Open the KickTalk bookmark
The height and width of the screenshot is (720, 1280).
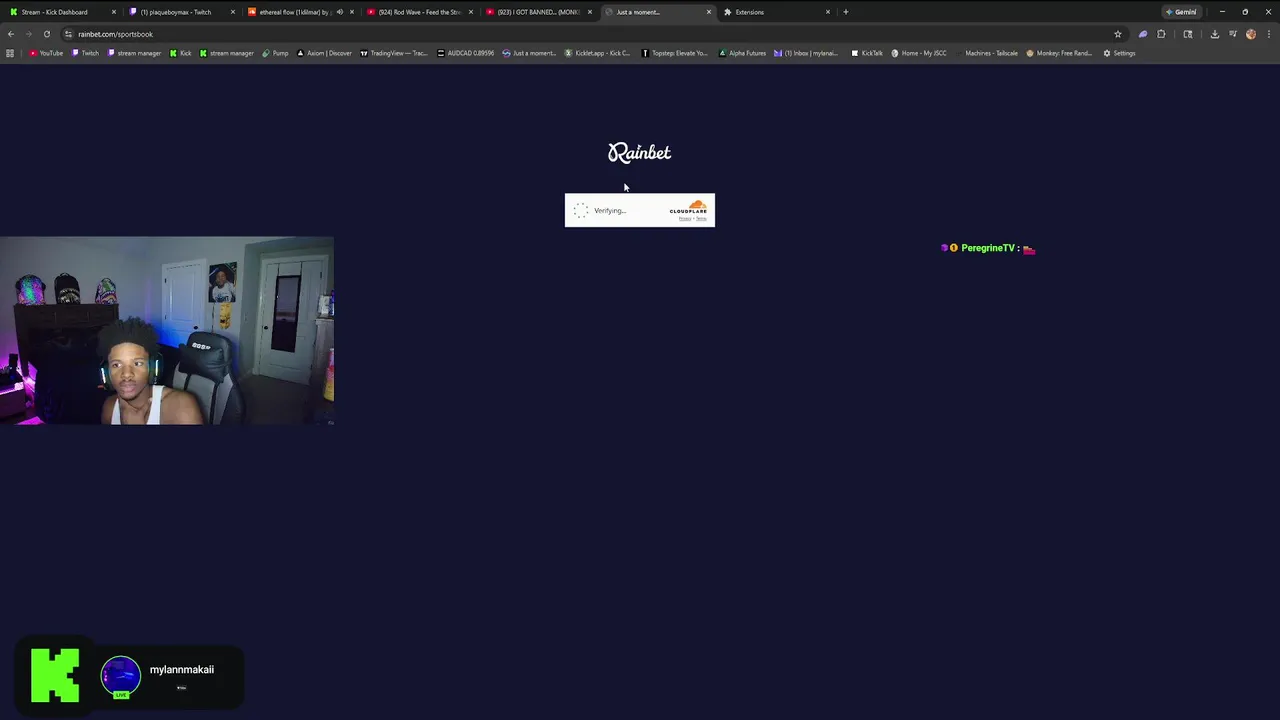(867, 53)
